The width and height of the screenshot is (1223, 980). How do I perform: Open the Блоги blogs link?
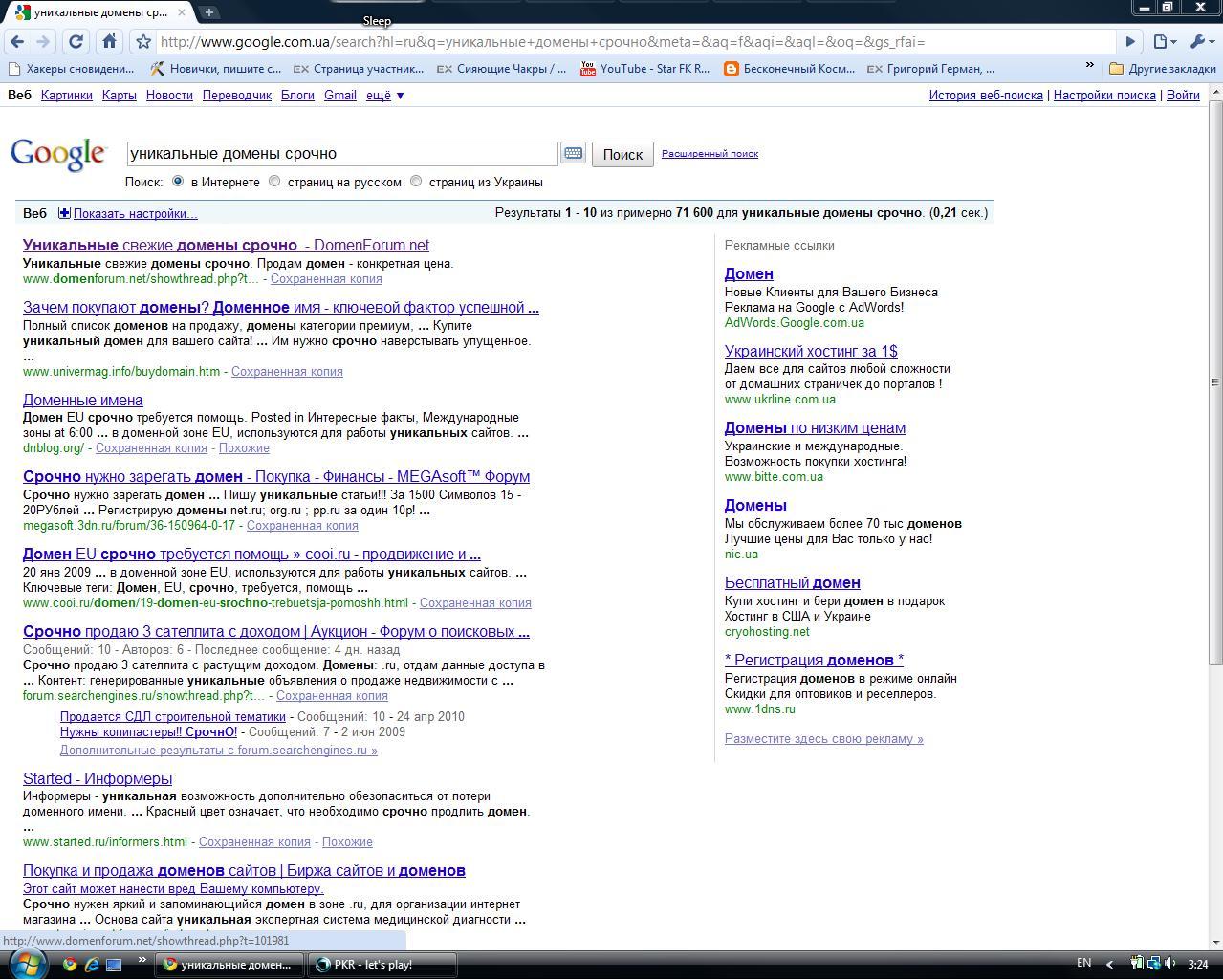[x=297, y=96]
